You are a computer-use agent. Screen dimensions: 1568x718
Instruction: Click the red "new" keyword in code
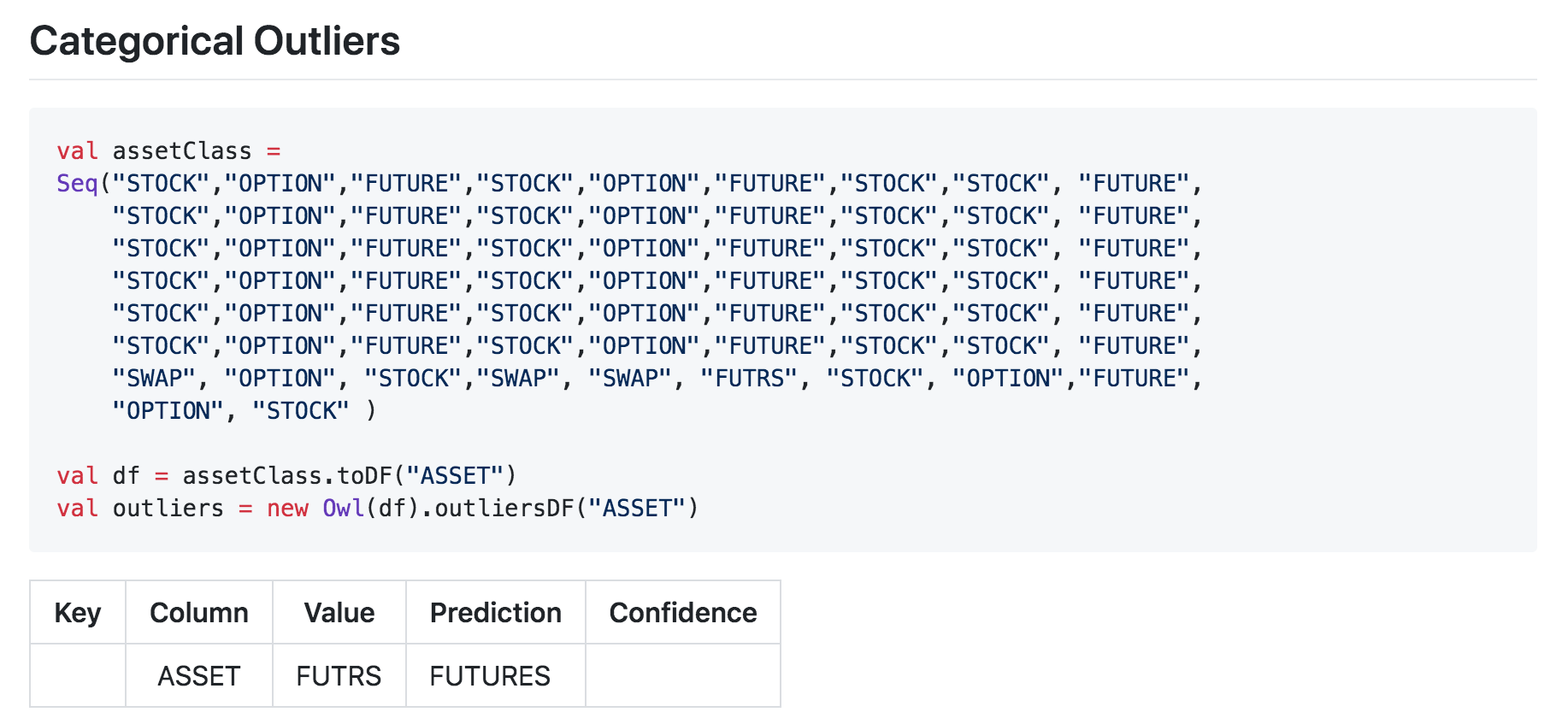point(287,509)
